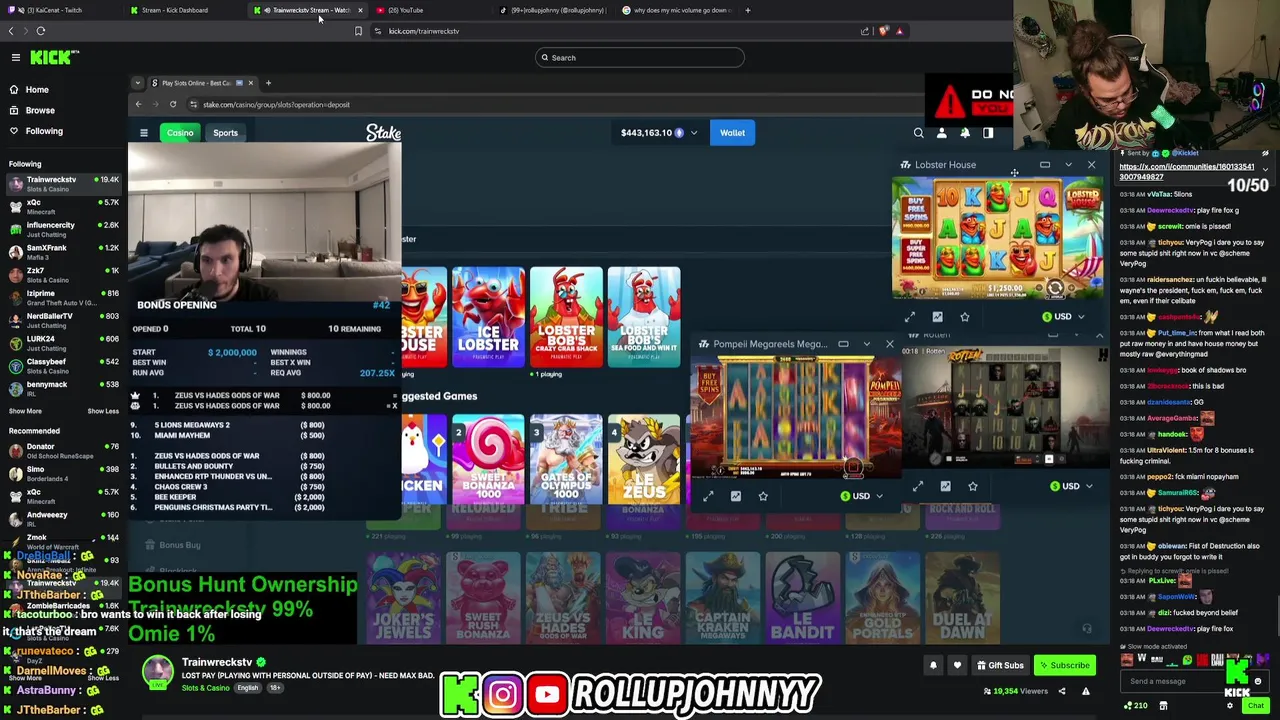This screenshot has width=1280, height=720.
Task: Toggle theatre mode on Pompeii Megareels window
Action: 843,344
